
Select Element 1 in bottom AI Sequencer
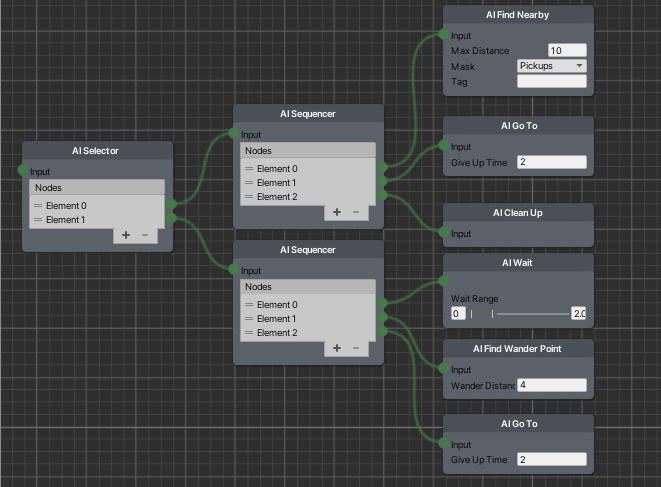(x=308, y=318)
